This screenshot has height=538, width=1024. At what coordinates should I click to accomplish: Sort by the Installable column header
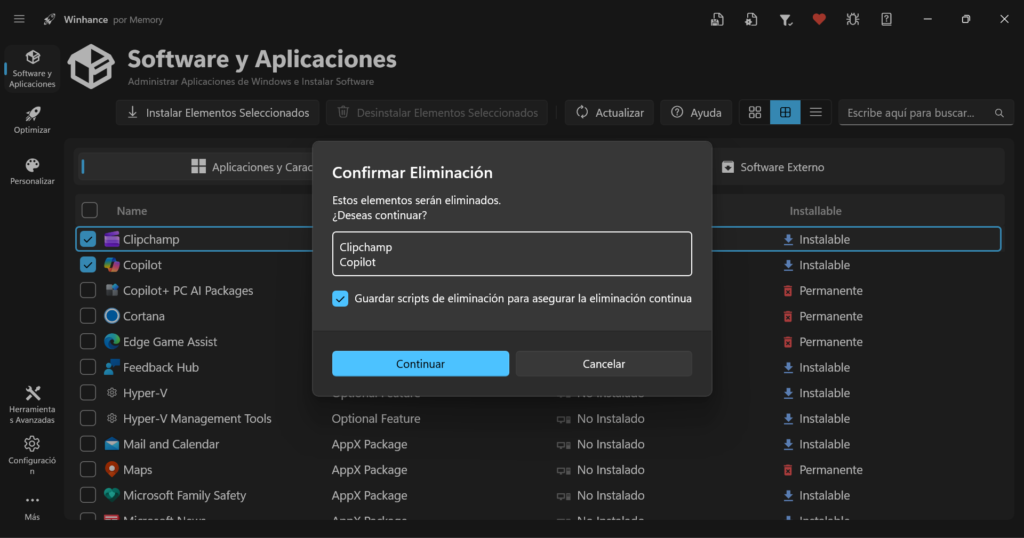[x=815, y=211]
